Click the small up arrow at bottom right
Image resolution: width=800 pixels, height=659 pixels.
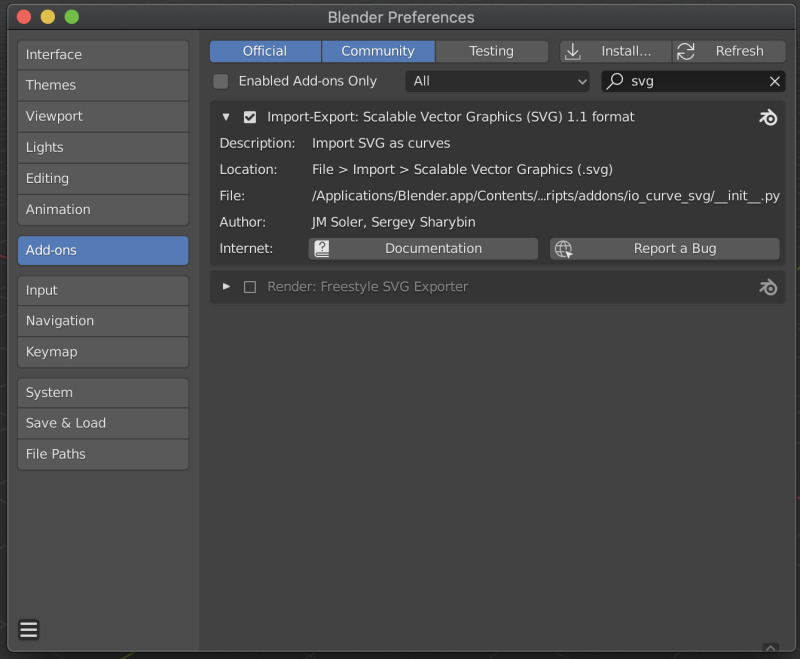(x=770, y=648)
